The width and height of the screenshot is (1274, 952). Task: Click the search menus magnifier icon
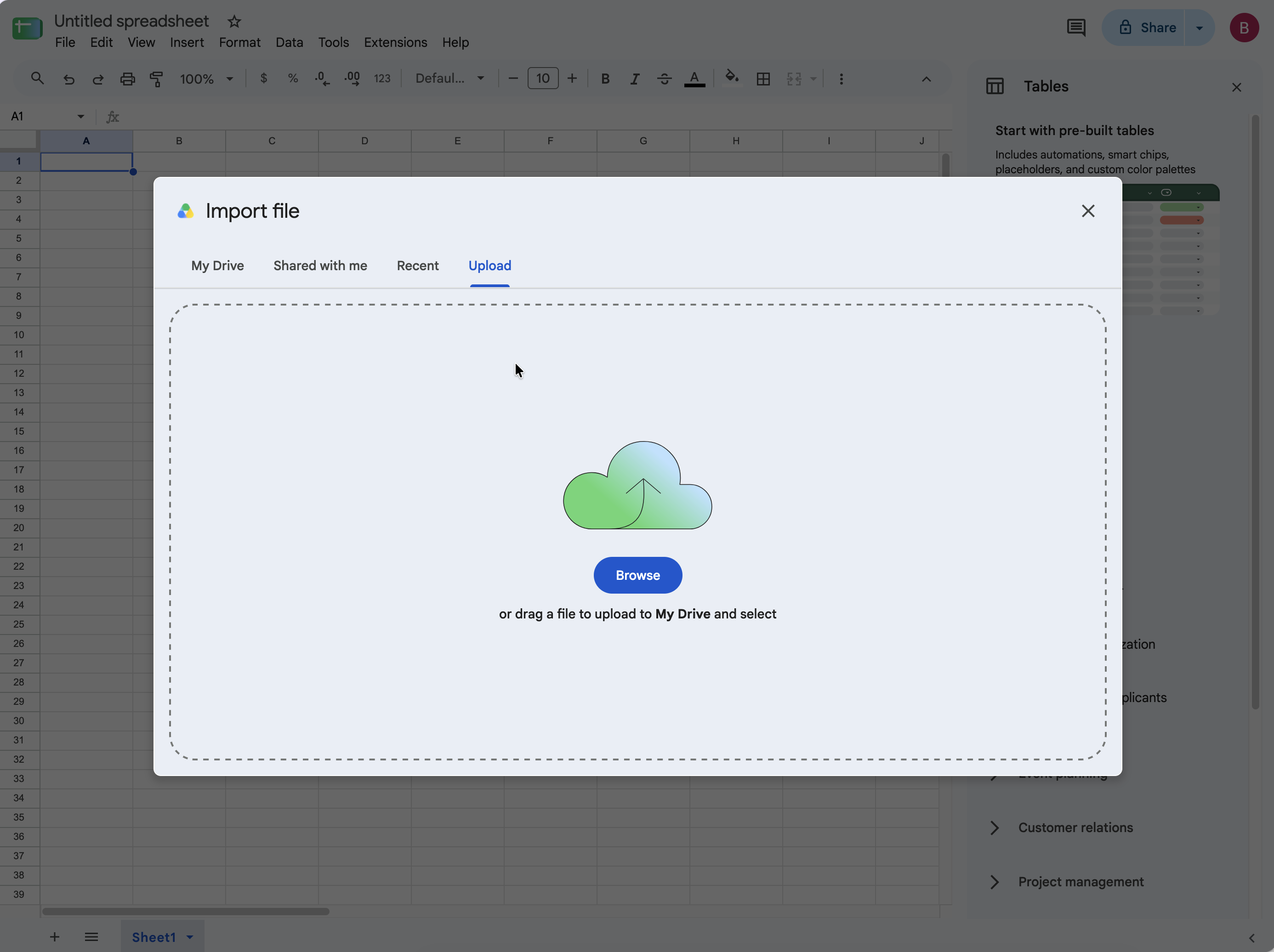[x=37, y=78]
